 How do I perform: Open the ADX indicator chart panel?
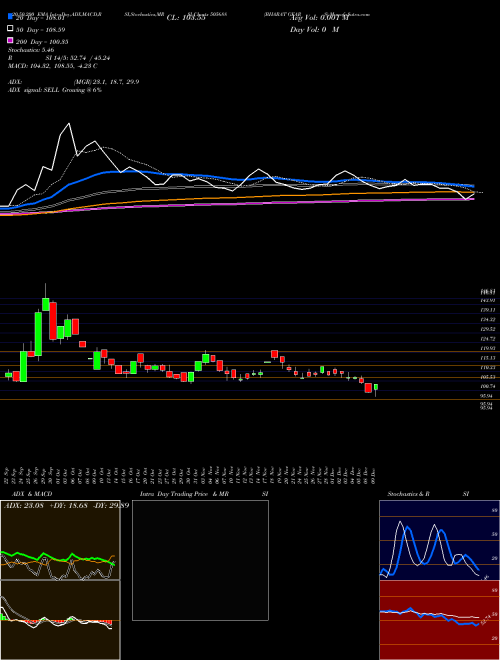(60, 540)
